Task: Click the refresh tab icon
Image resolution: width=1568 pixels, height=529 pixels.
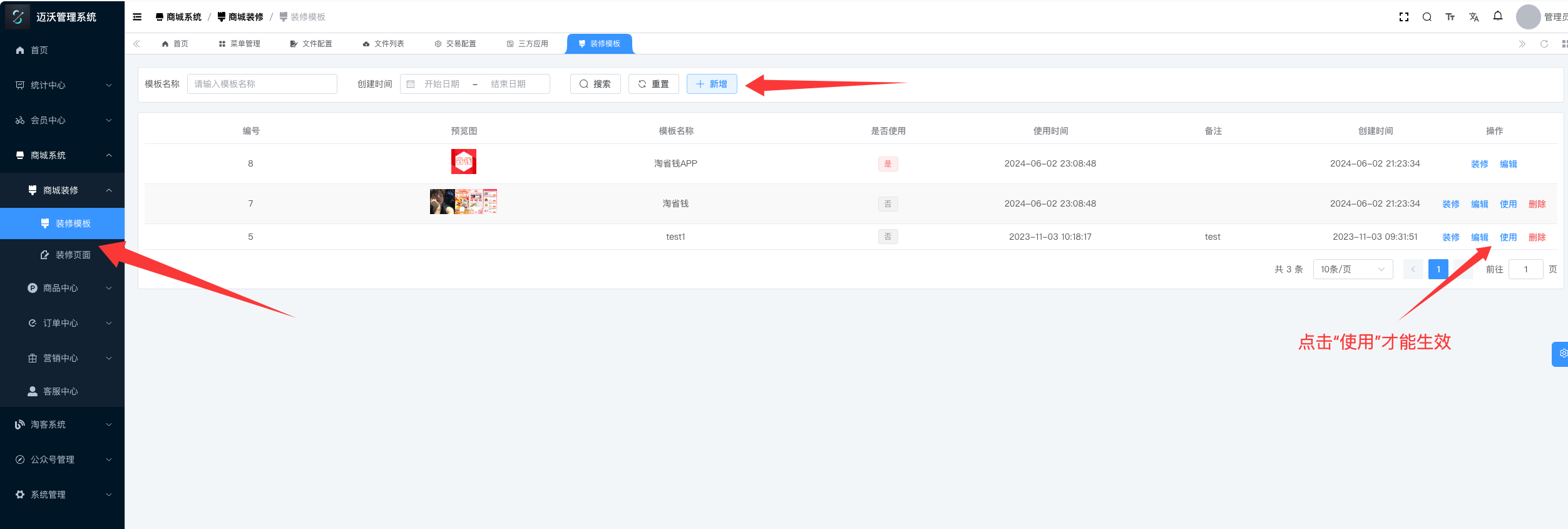Action: [1544, 44]
